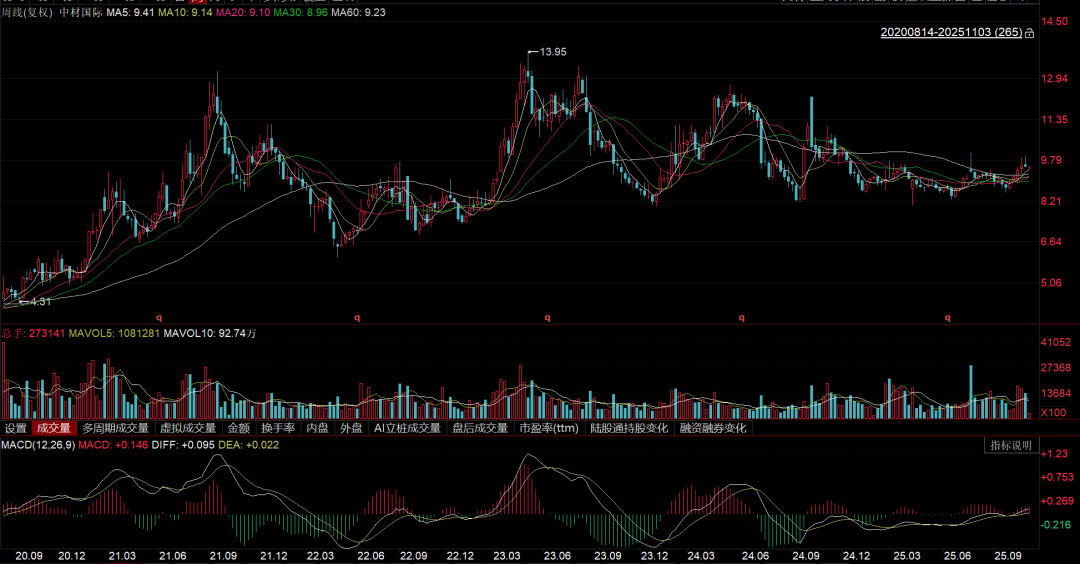Viewport: 1080px width, 564px height.
Task: Click the 27368 volume axis label
Action: pos(1056,368)
